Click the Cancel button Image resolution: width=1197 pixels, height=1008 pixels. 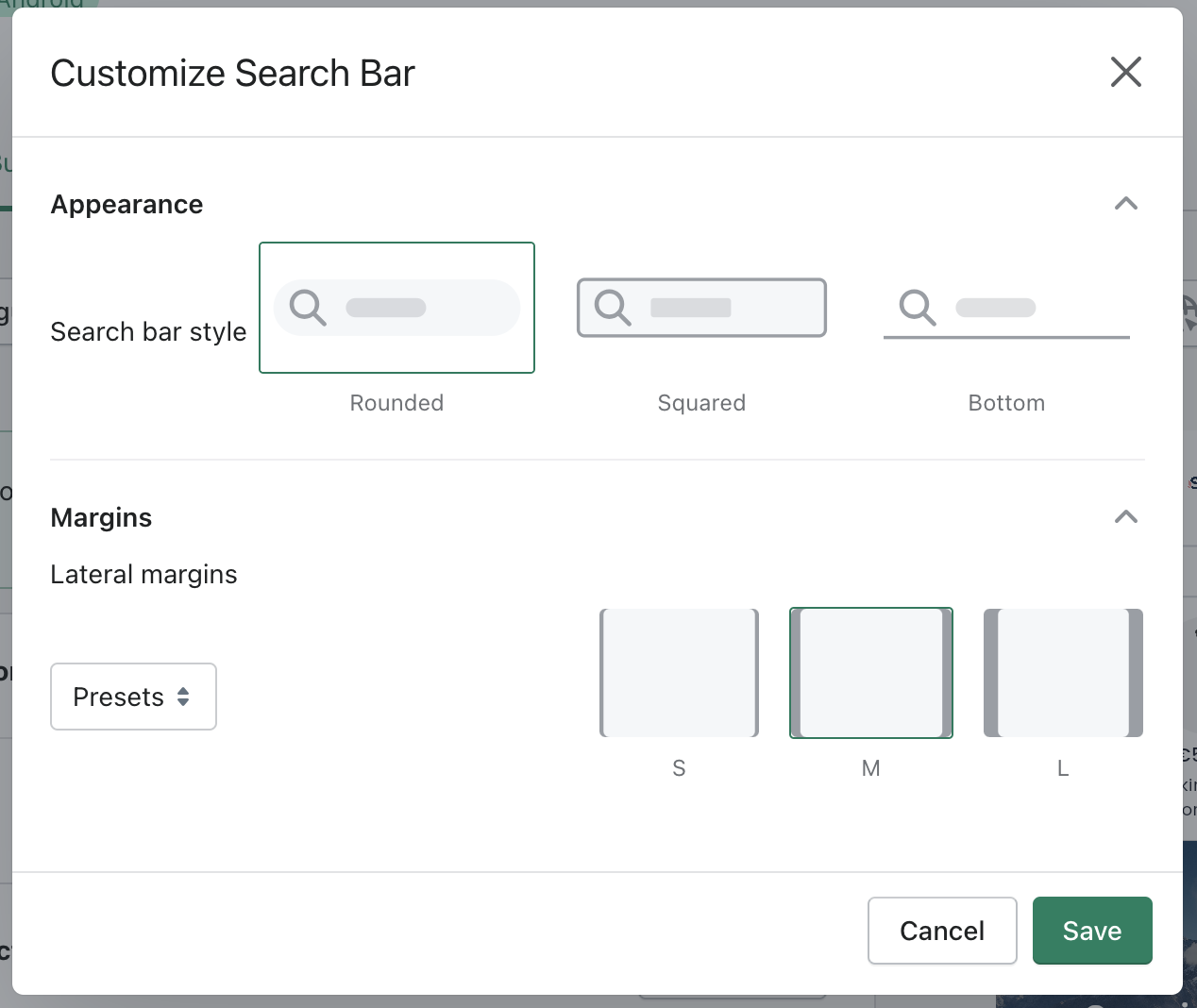point(942,931)
